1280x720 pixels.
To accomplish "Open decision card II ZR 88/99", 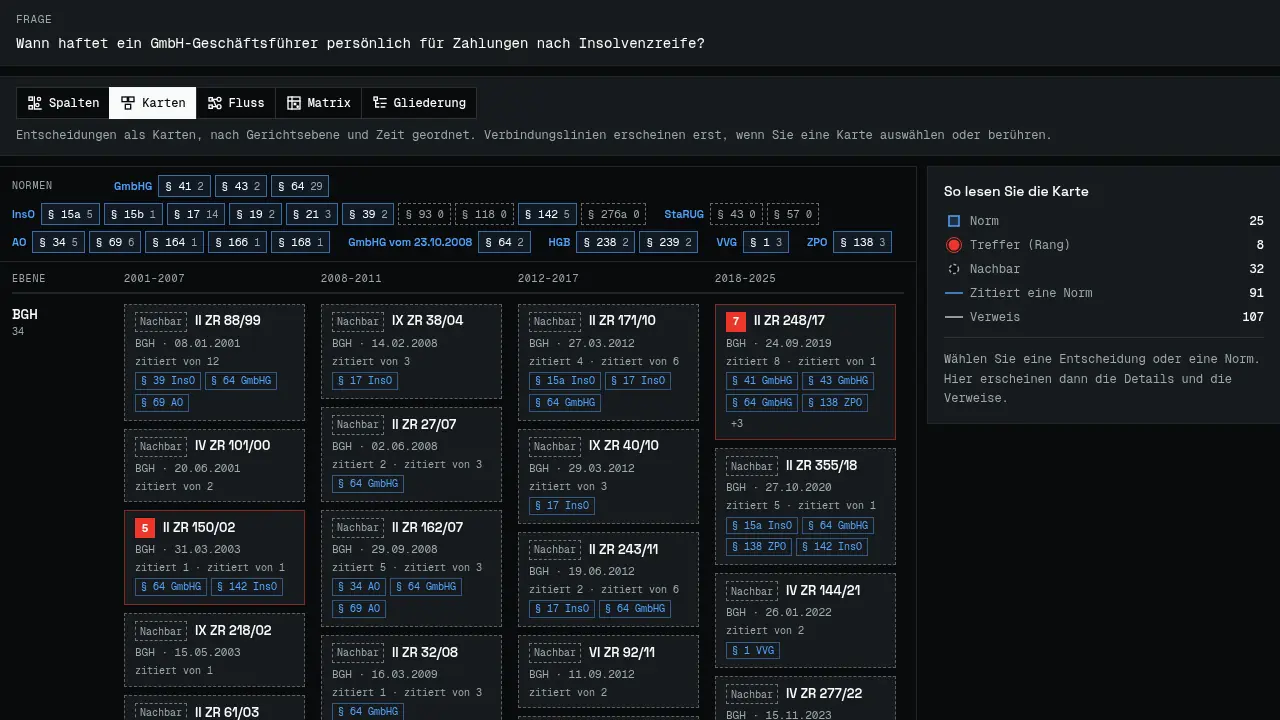I will point(214,362).
